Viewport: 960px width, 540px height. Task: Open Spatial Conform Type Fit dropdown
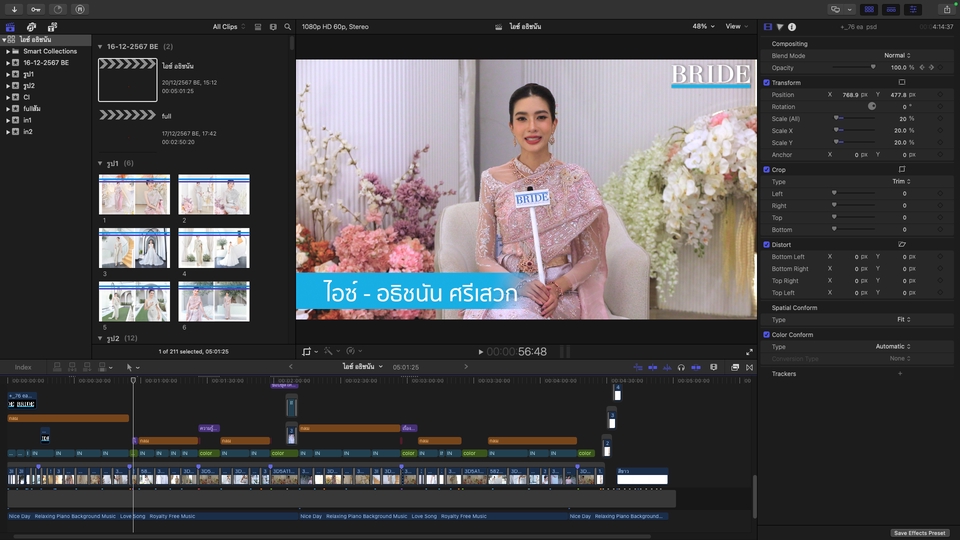[x=904, y=320]
